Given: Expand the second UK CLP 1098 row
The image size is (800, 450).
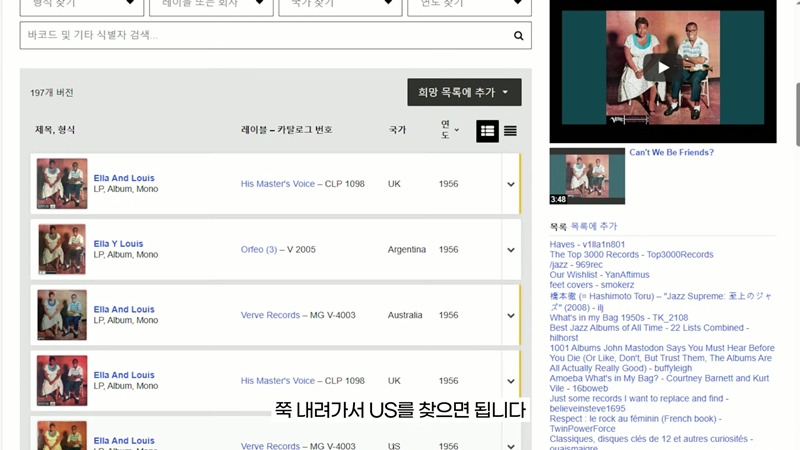Looking at the screenshot, I should (511, 381).
